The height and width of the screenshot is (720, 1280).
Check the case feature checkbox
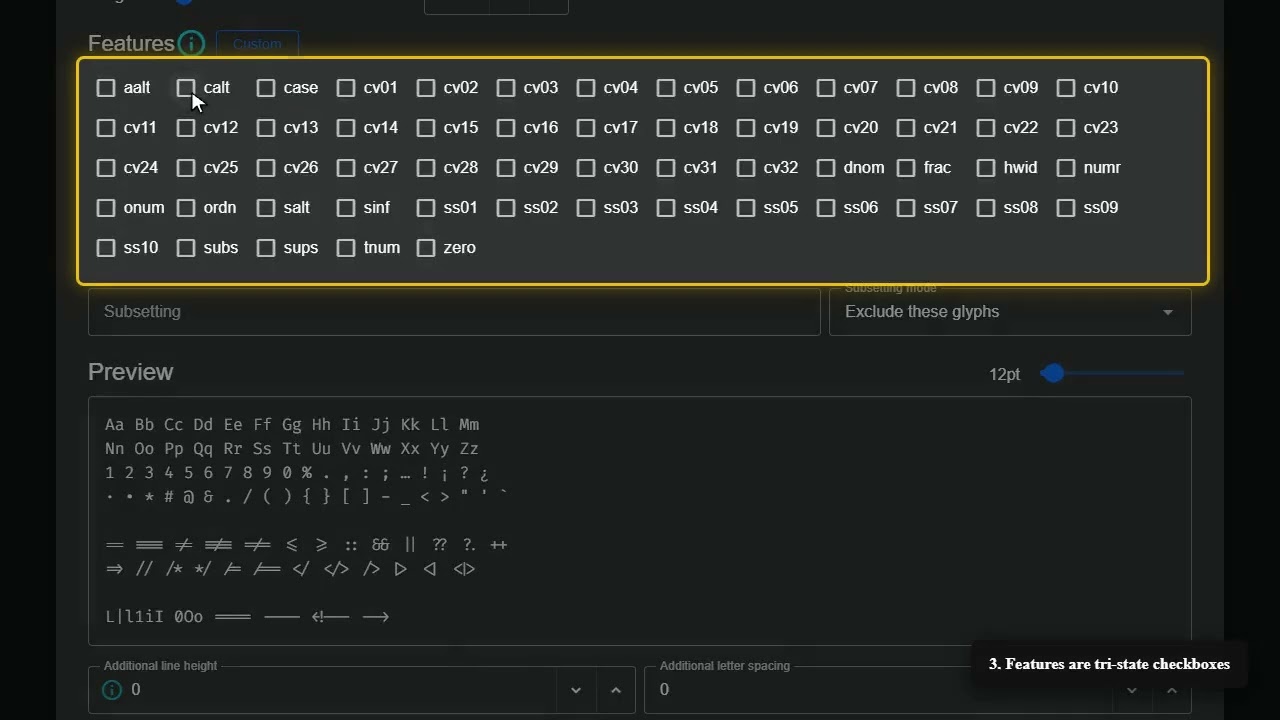click(x=266, y=88)
